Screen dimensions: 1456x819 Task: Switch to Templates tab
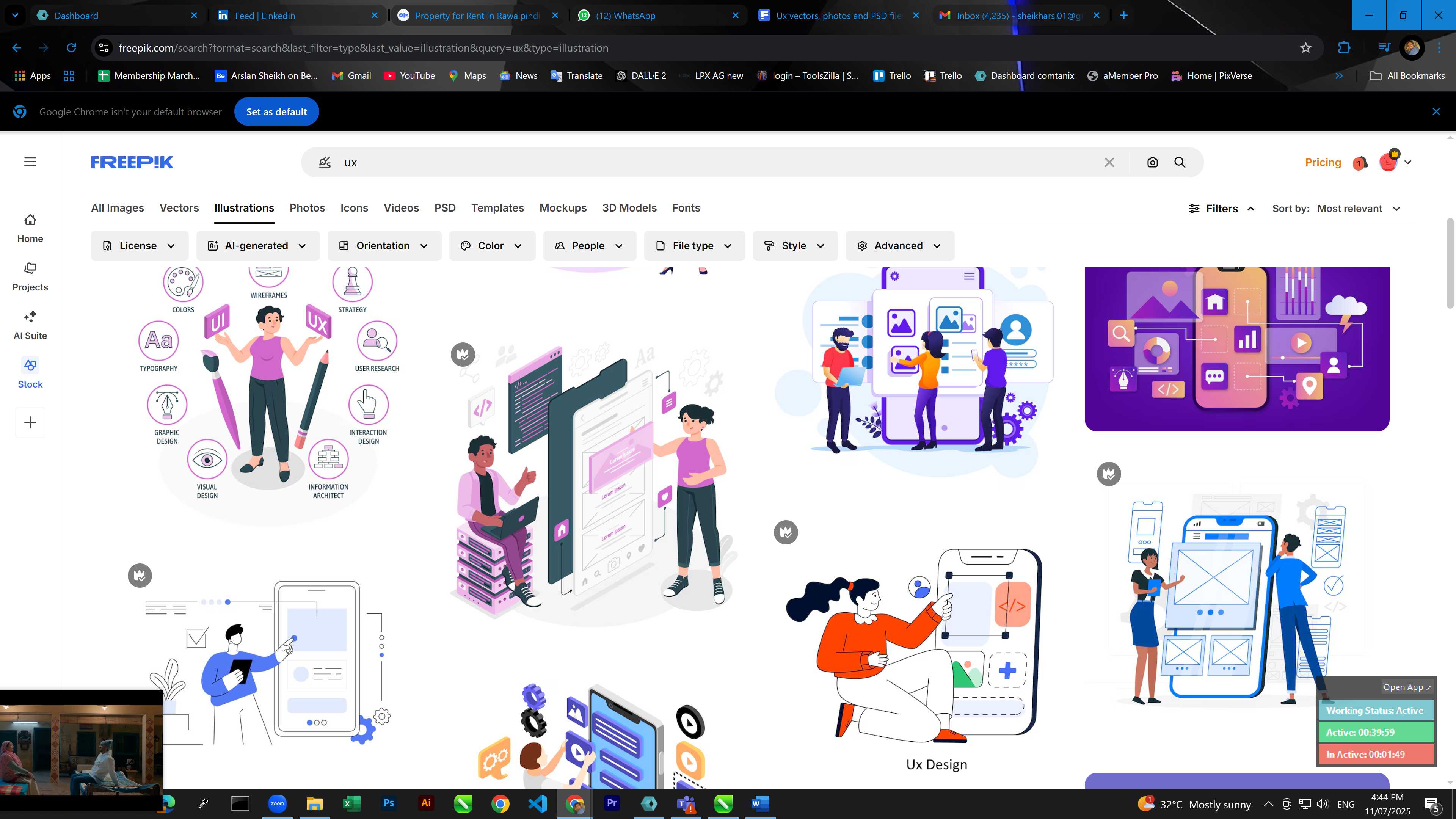497,208
